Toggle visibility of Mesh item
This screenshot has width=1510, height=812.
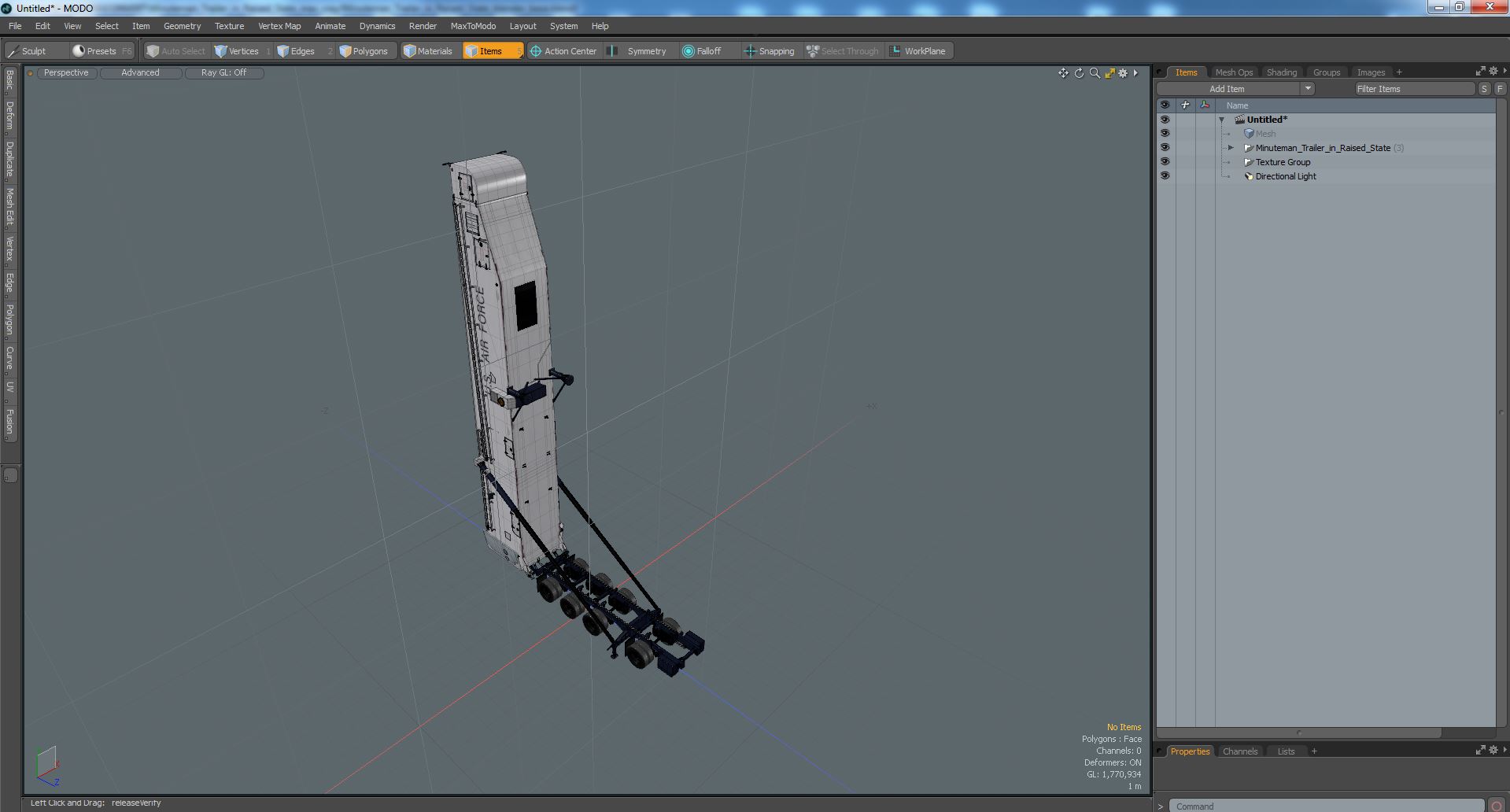point(1165,134)
